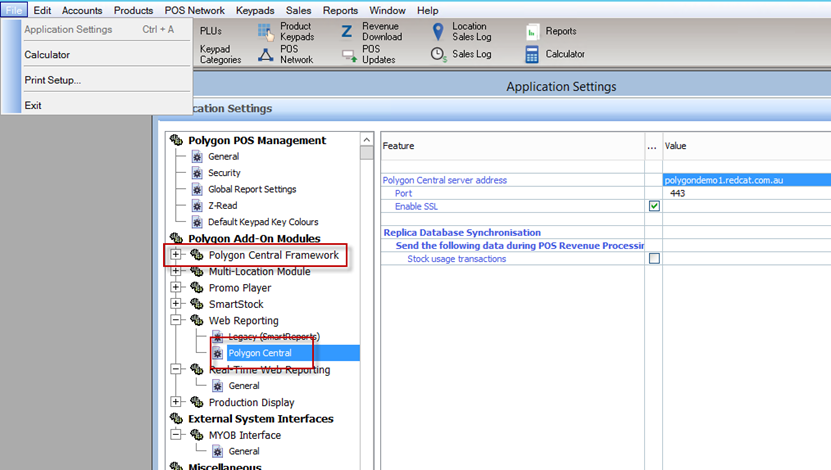This screenshot has width=831, height=470.
Task: Open the Reports toolbar icon
Action: point(532,32)
